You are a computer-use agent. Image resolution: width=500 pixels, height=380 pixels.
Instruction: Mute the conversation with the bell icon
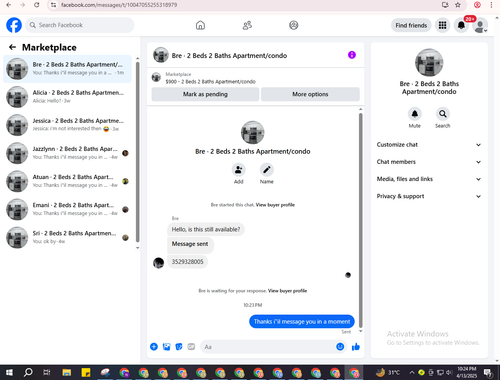pyautogui.click(x=415, y=114)
